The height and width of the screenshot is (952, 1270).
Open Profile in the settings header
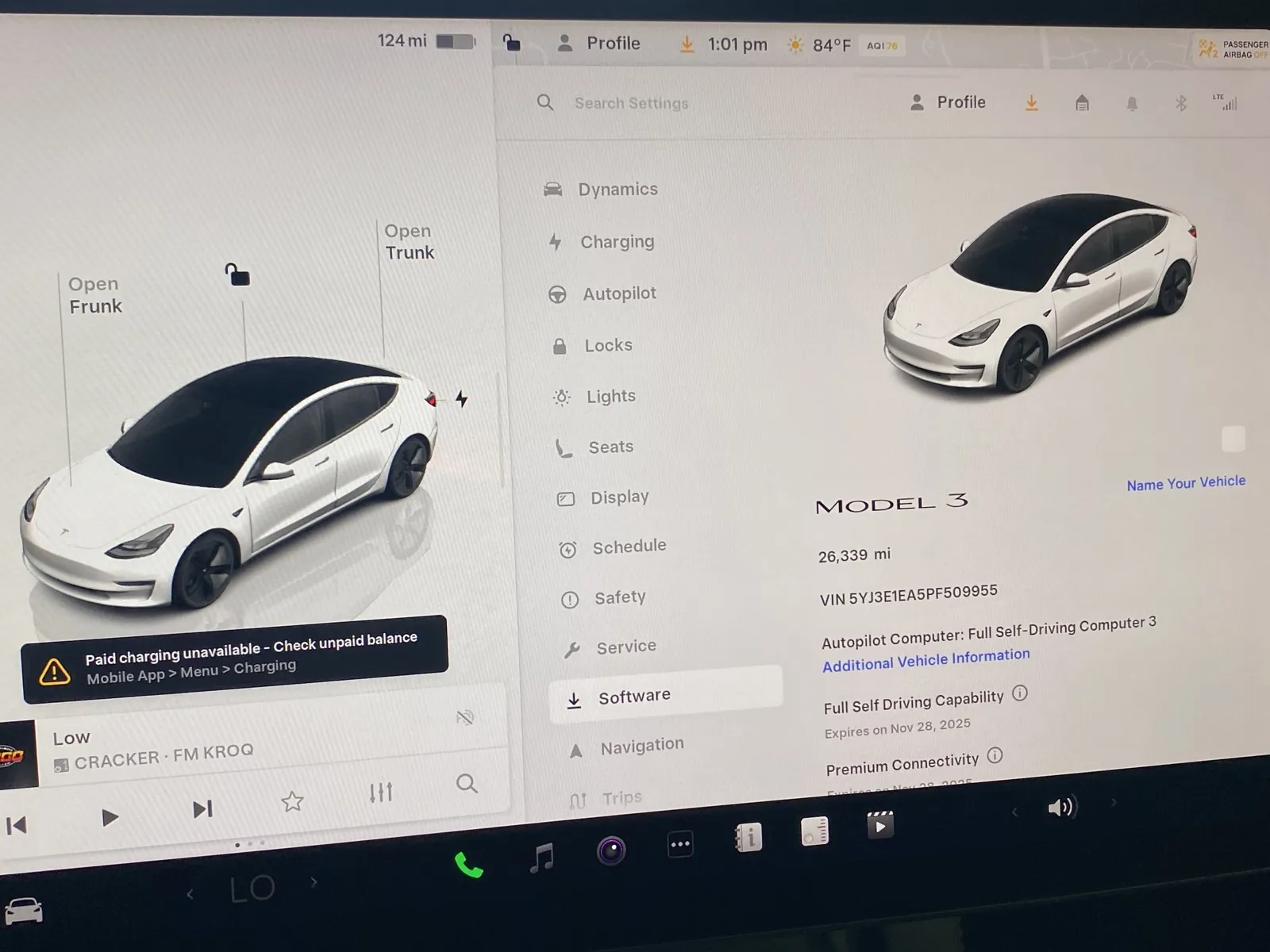[948, 102]
